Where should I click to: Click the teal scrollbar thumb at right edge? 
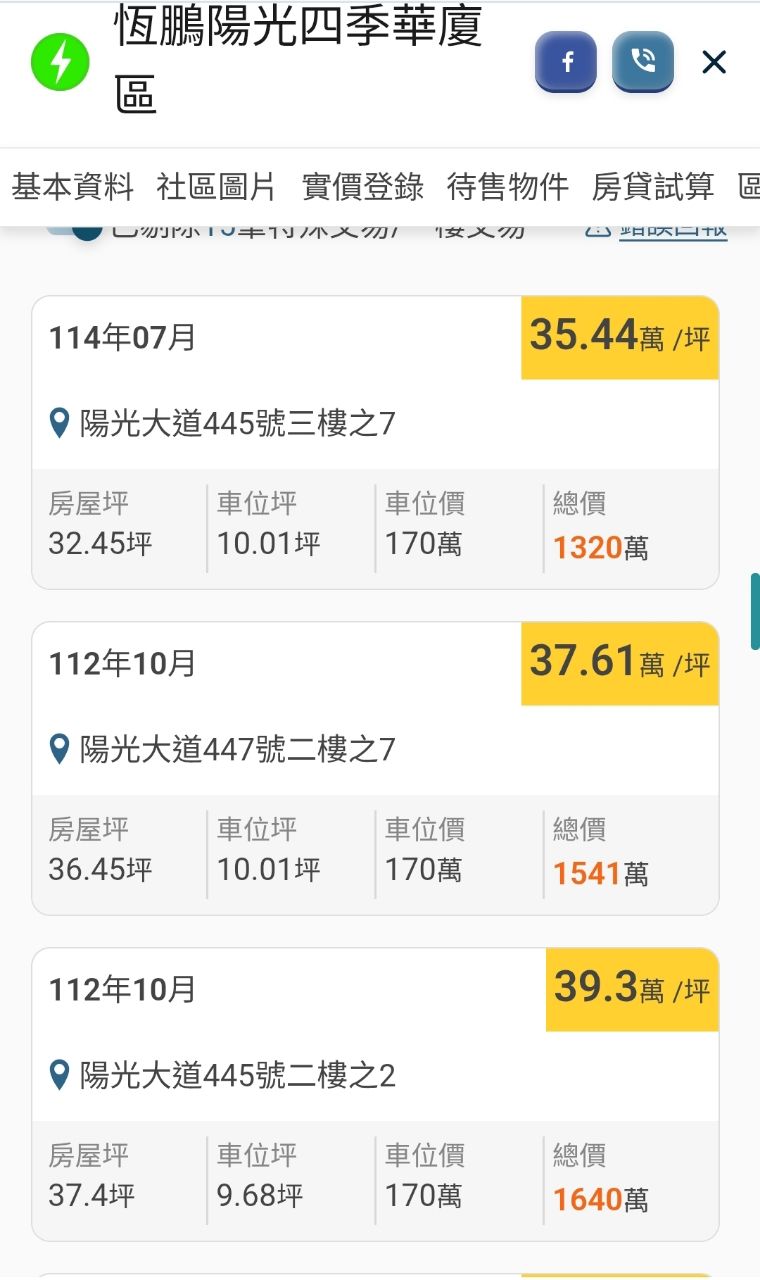[755, 611]
